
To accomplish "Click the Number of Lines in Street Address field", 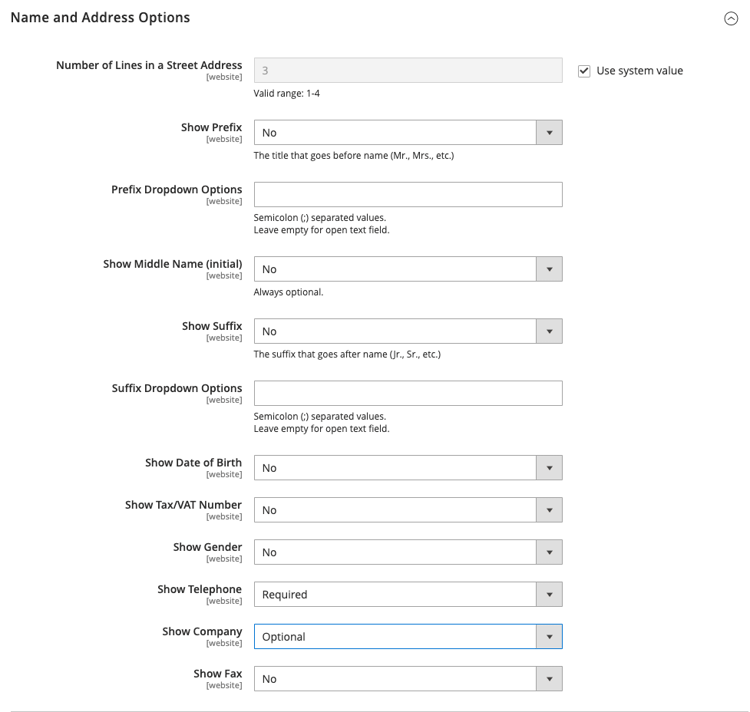I will click(407, 71).
